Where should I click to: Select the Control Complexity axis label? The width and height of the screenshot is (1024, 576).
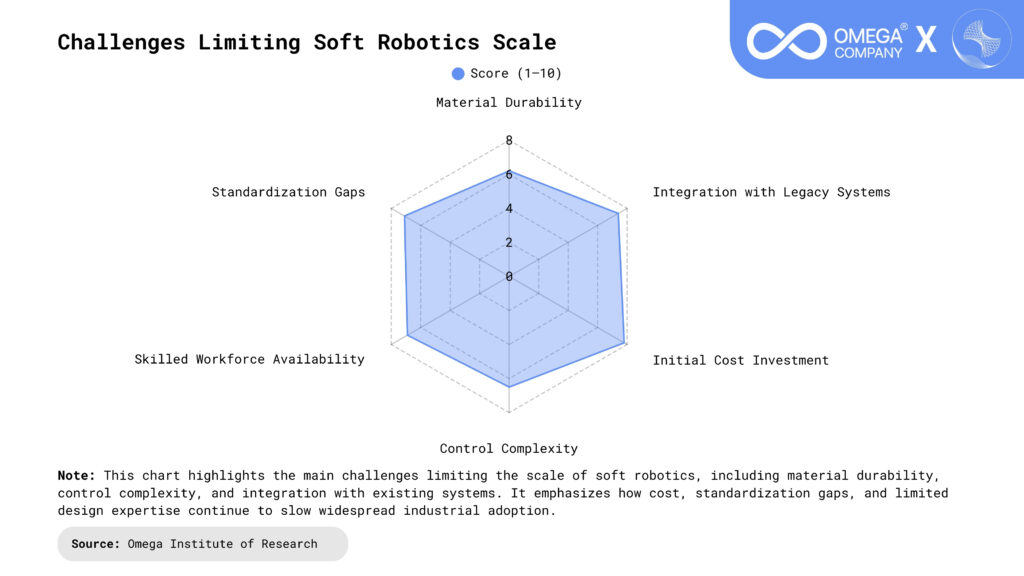click(x=508, y=448)
